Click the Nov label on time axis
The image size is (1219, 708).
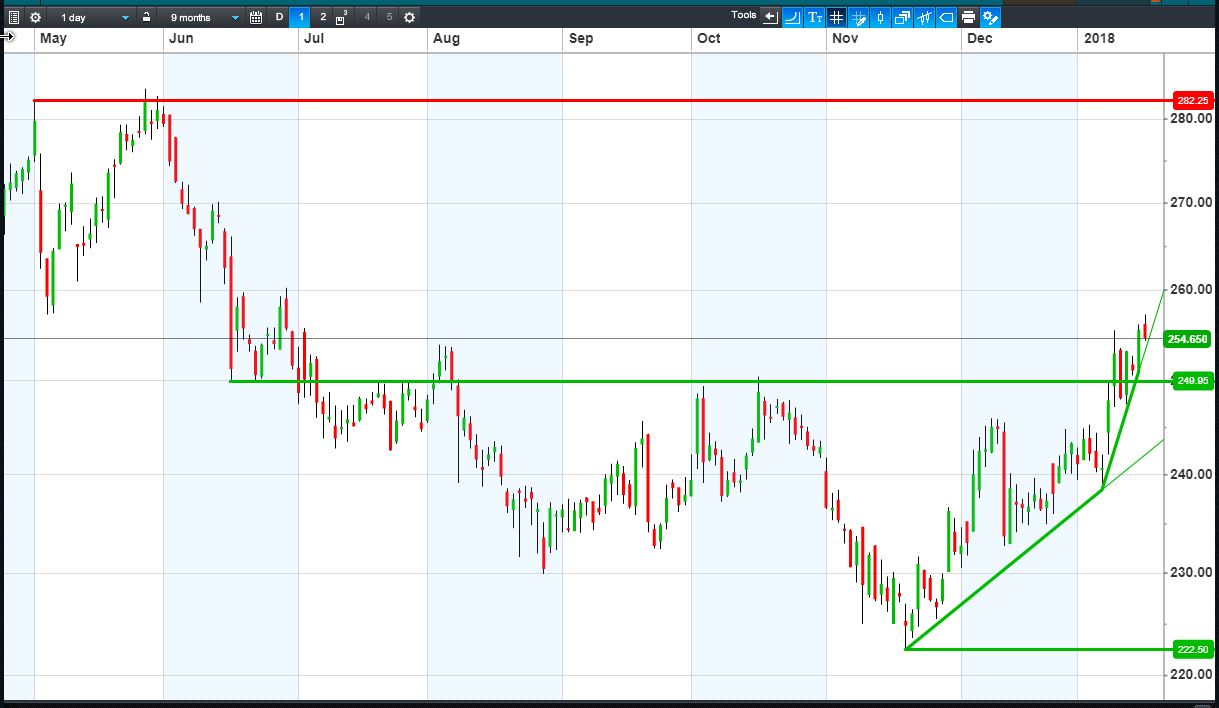pos(846,38)
